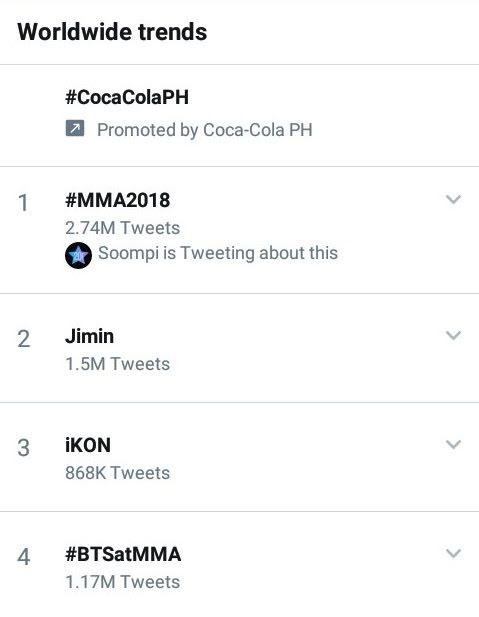Open the Jimin trending topic
Screen dimensions: 479x617
pos(89,336)
